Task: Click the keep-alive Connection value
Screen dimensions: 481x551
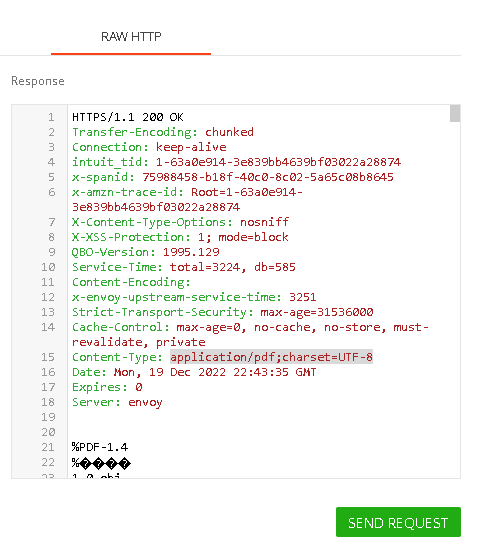Action: click(191, 147)
